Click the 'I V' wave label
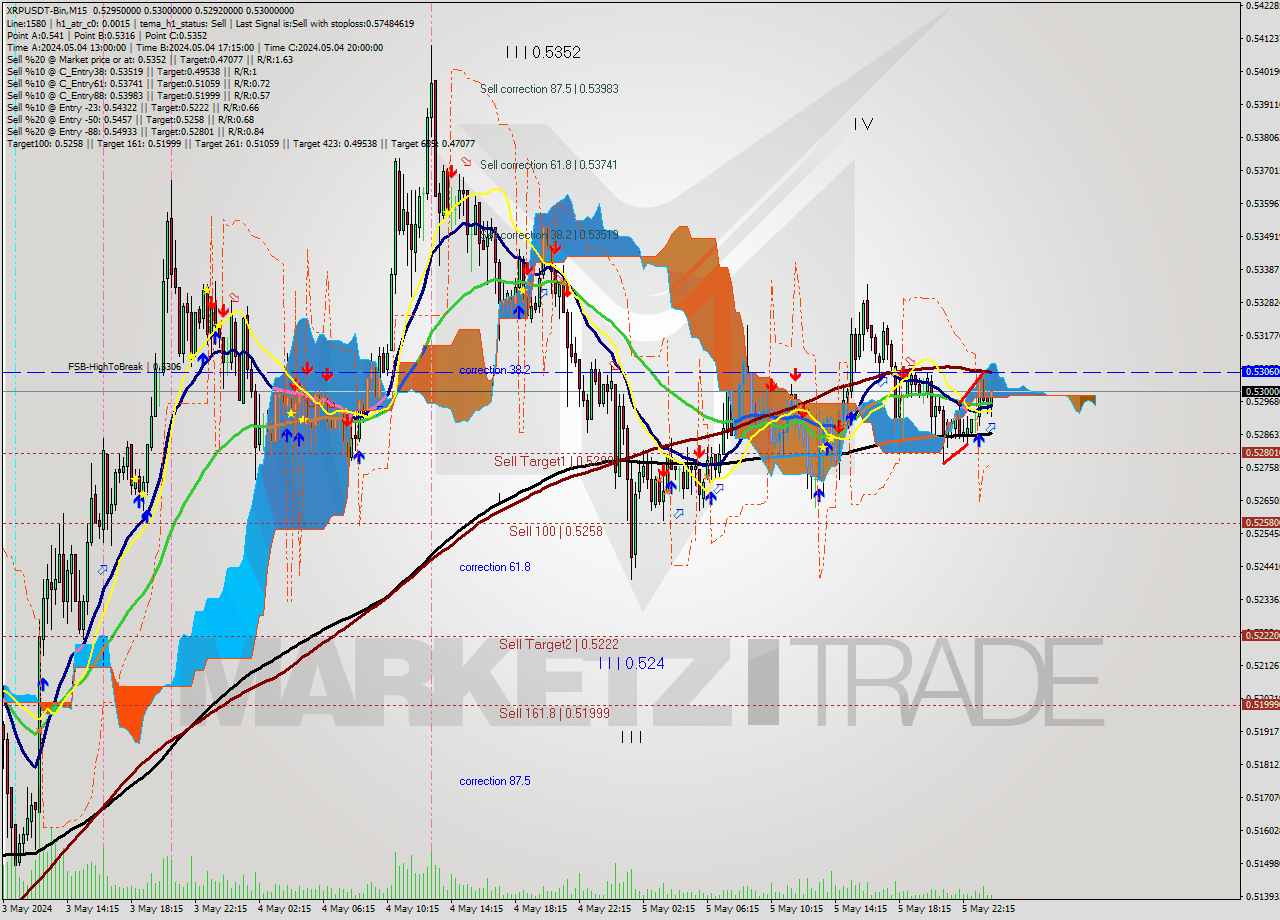The image size is (1280, 920). (x=864, y=124)
